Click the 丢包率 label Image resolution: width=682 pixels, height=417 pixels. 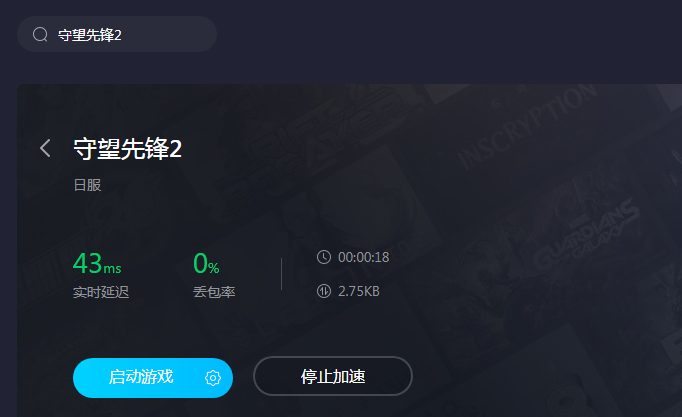coord(214,292)
